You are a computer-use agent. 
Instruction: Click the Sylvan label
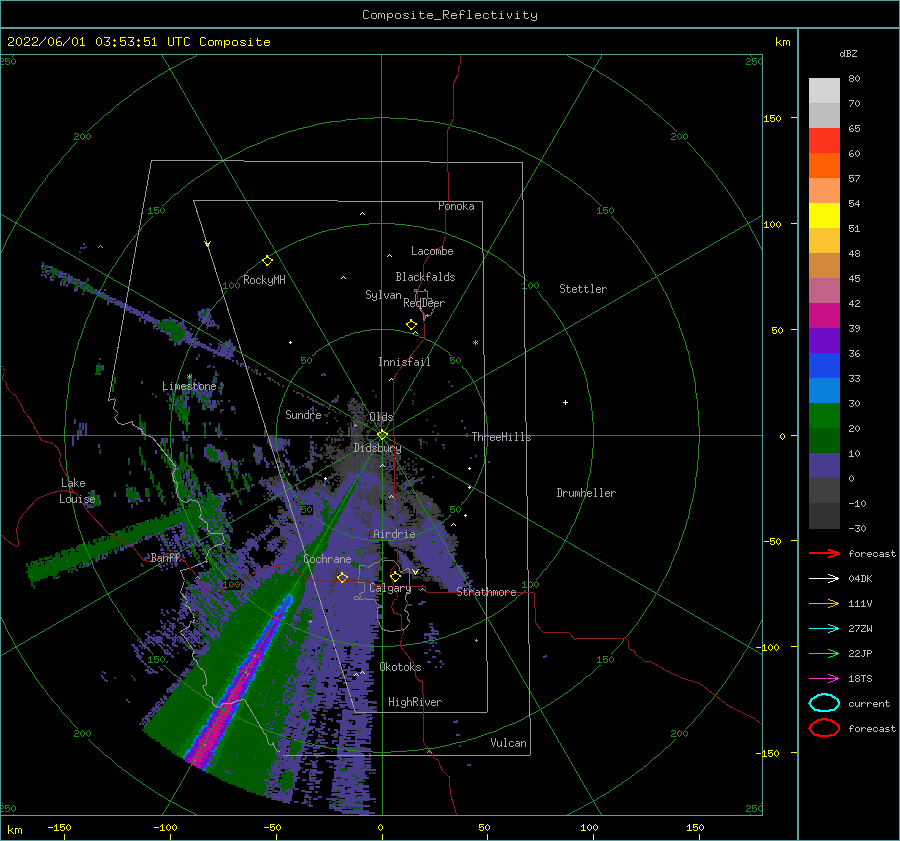pos(383,295)
